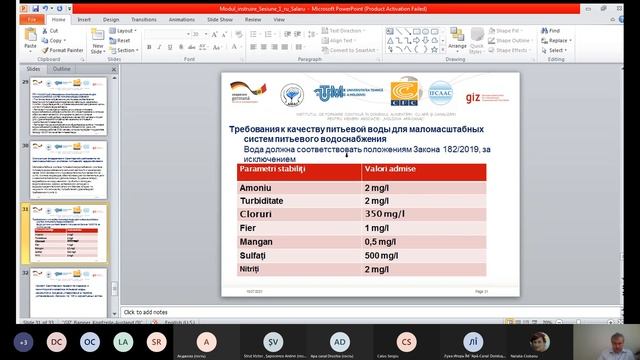Activate Format Painter

click(63, 50)
